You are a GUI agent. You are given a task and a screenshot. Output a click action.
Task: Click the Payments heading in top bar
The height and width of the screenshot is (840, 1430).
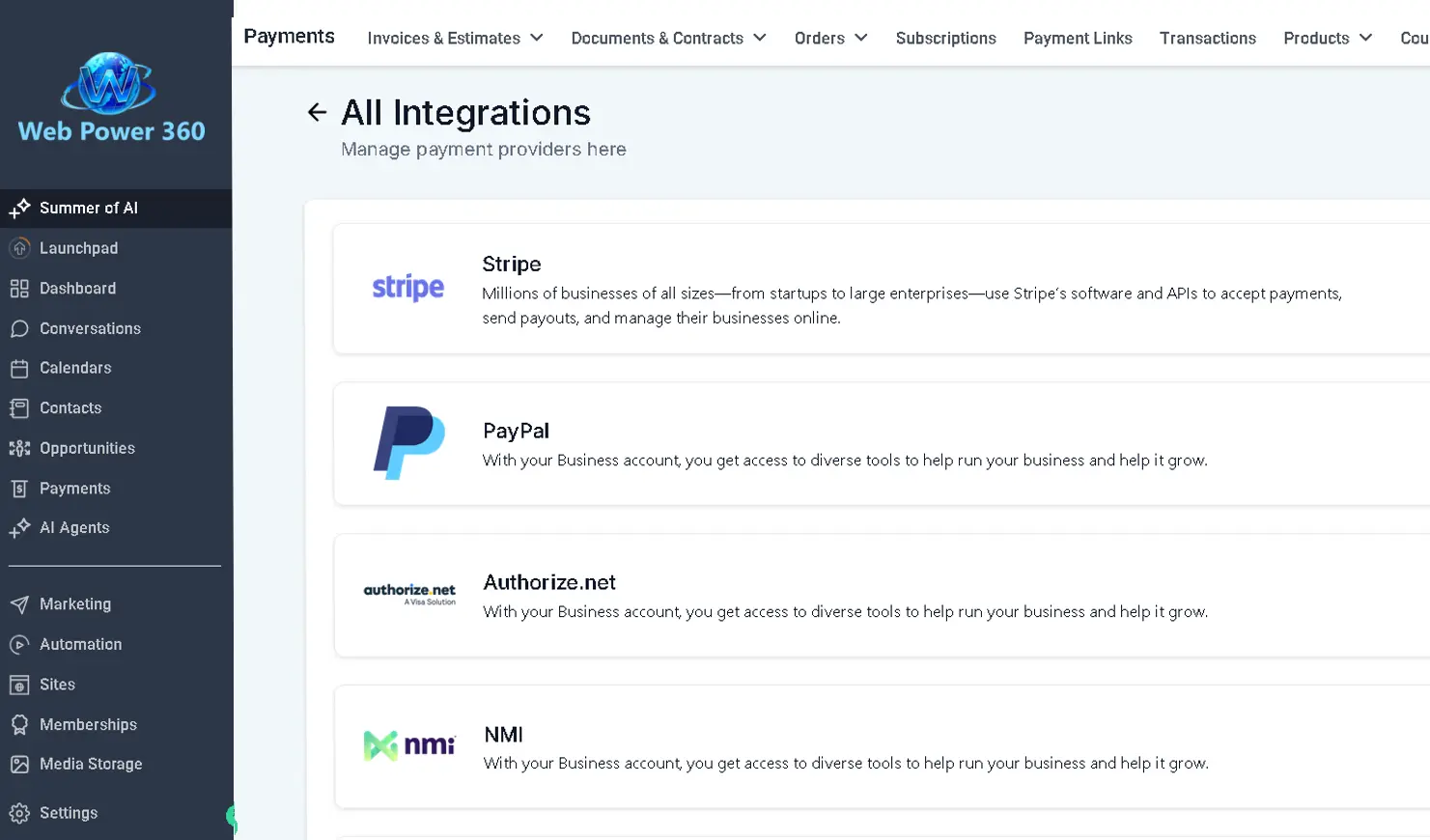click(289, 37)
